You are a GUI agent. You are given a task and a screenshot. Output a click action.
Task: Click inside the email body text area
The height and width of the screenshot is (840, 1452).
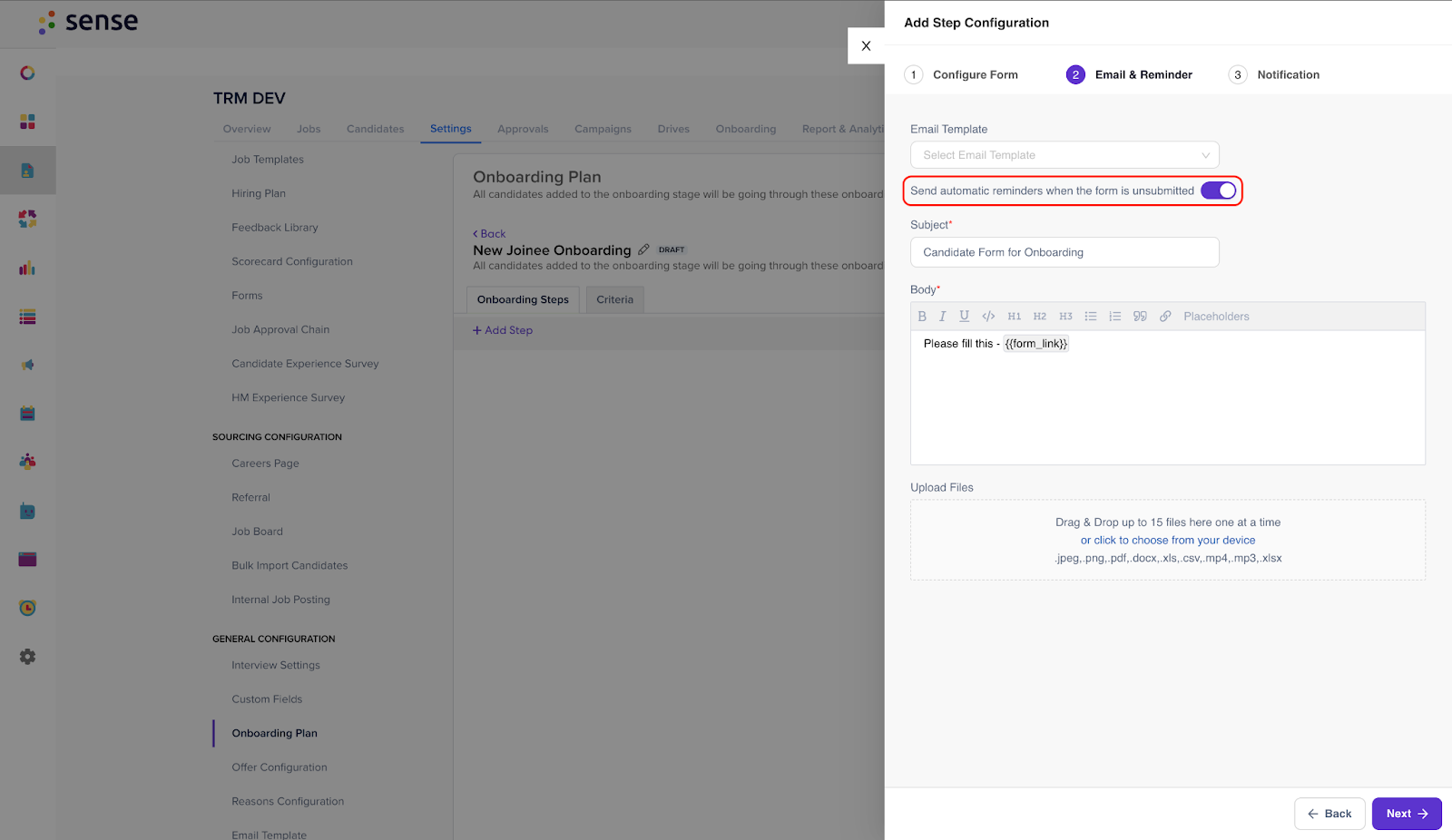tap(1167, 404)
